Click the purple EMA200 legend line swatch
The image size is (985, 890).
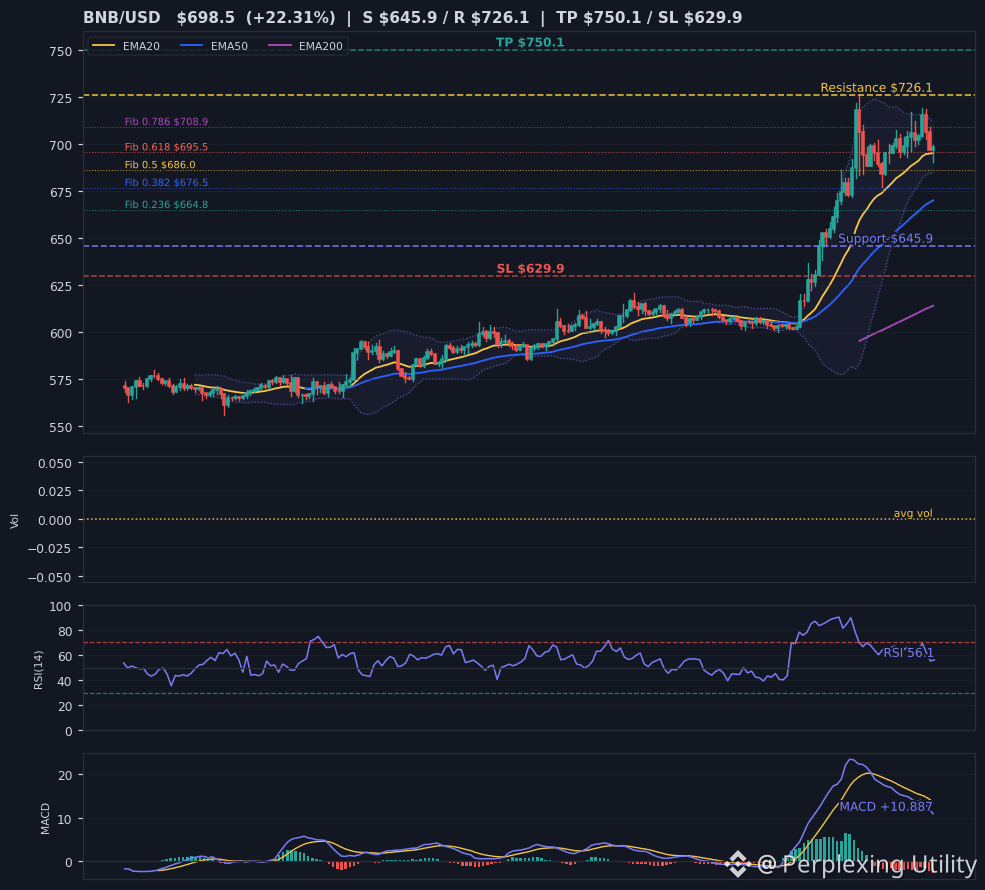click(x=280, y=46)
